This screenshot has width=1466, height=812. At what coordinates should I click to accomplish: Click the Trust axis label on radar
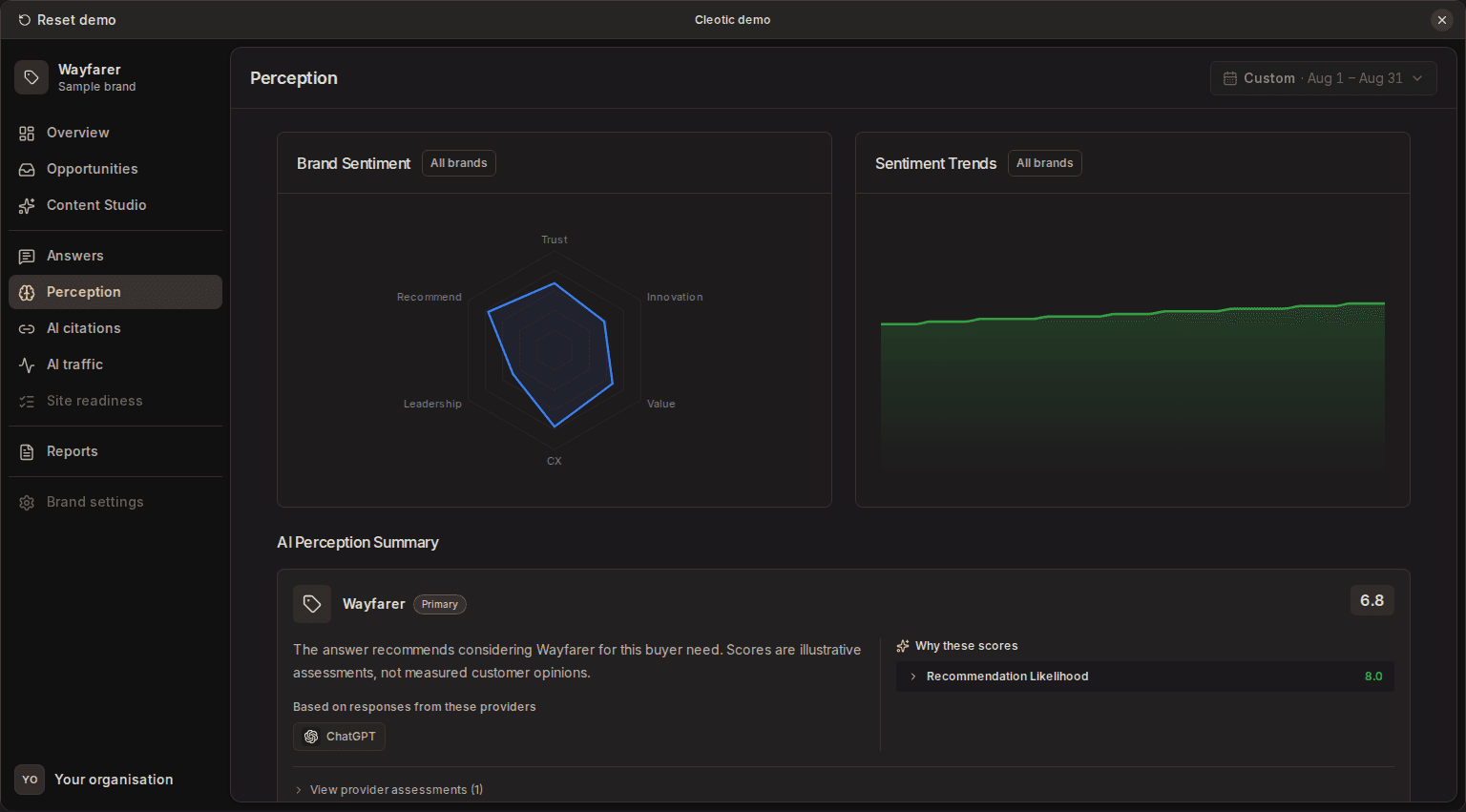(x=555, y=239)
